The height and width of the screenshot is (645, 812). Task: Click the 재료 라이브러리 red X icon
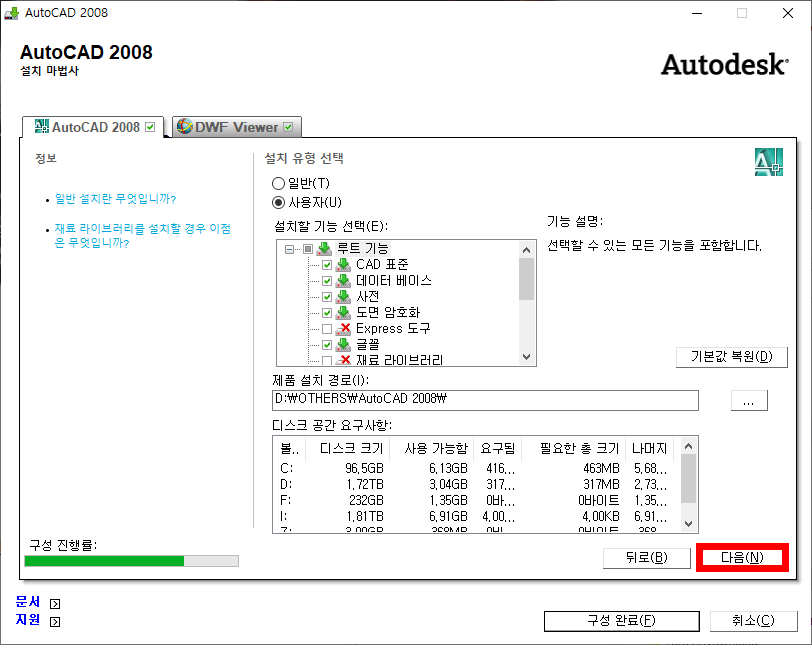[343, 360]
